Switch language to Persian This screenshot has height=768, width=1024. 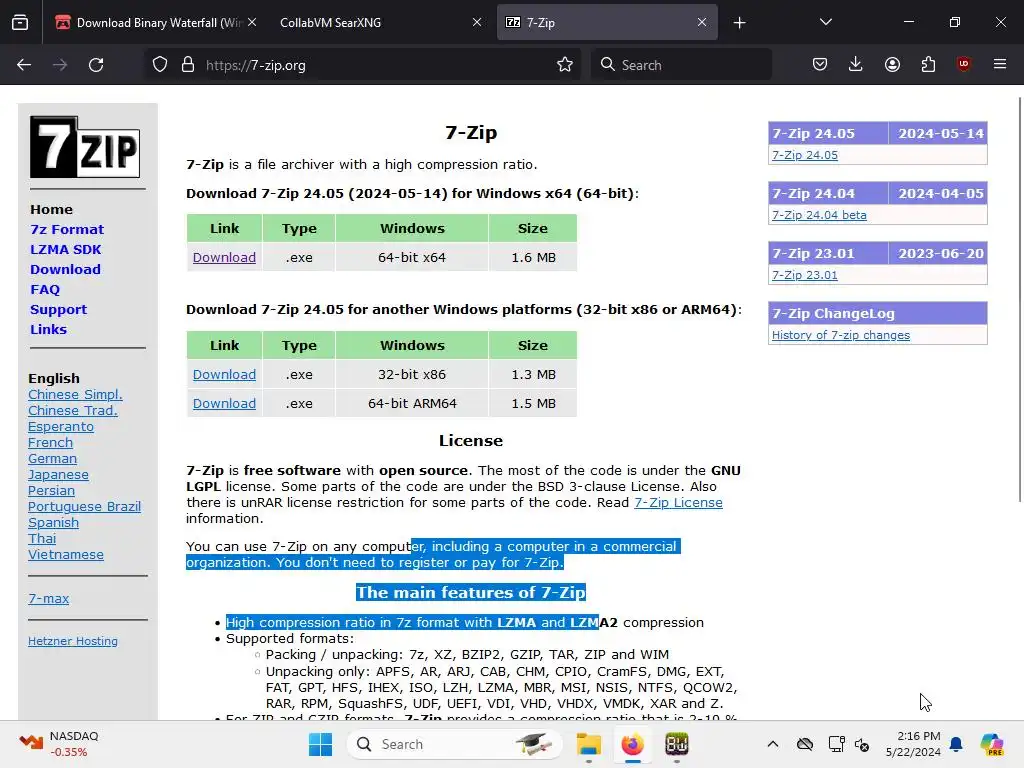click(51, 490)
